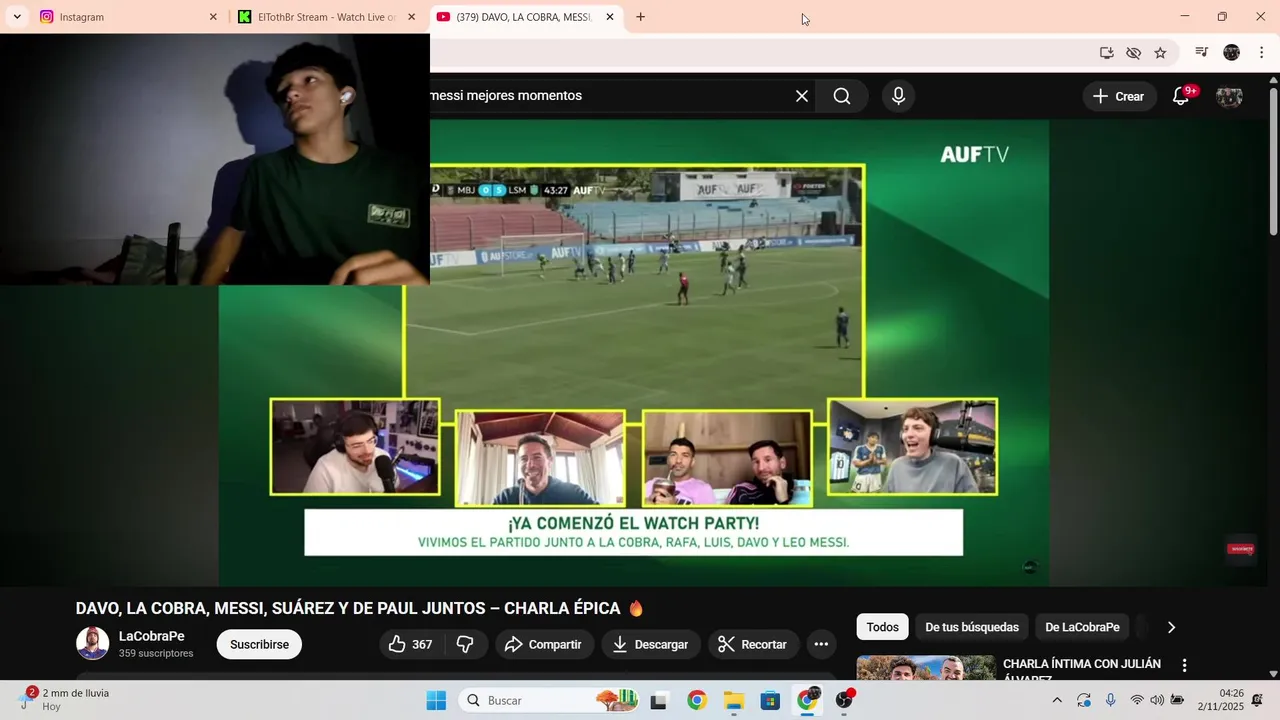
Task: Open the Wi-Fi network tray icon
Action: [x=1136, y=700]
